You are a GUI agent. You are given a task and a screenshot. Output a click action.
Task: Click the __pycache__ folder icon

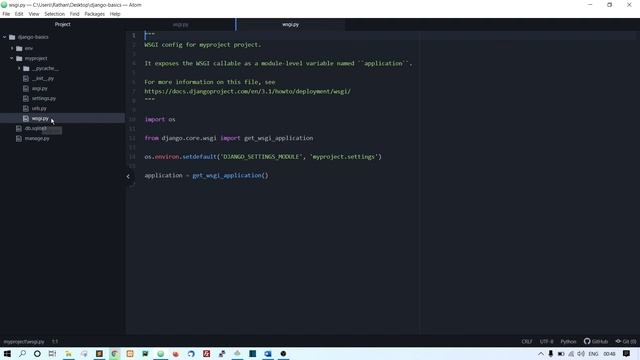tap(27, 68)
